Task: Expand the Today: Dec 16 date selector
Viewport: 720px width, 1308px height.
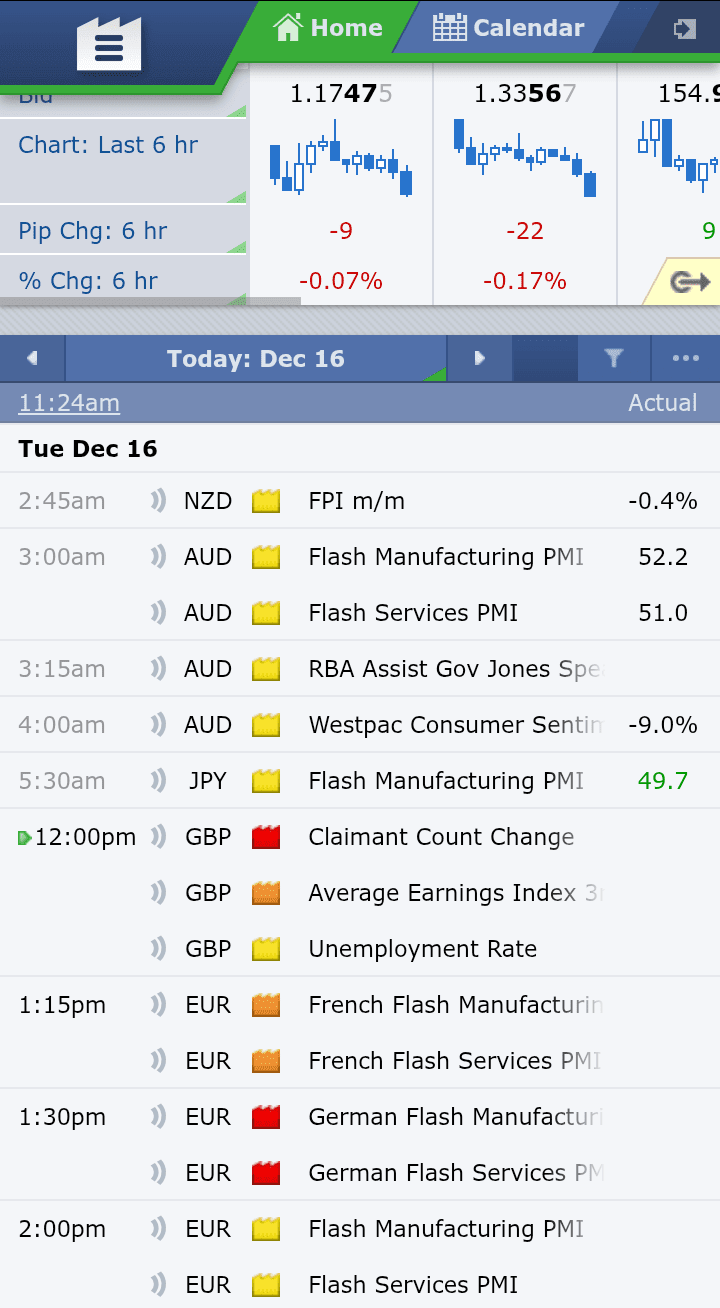Action: point(256,359)
